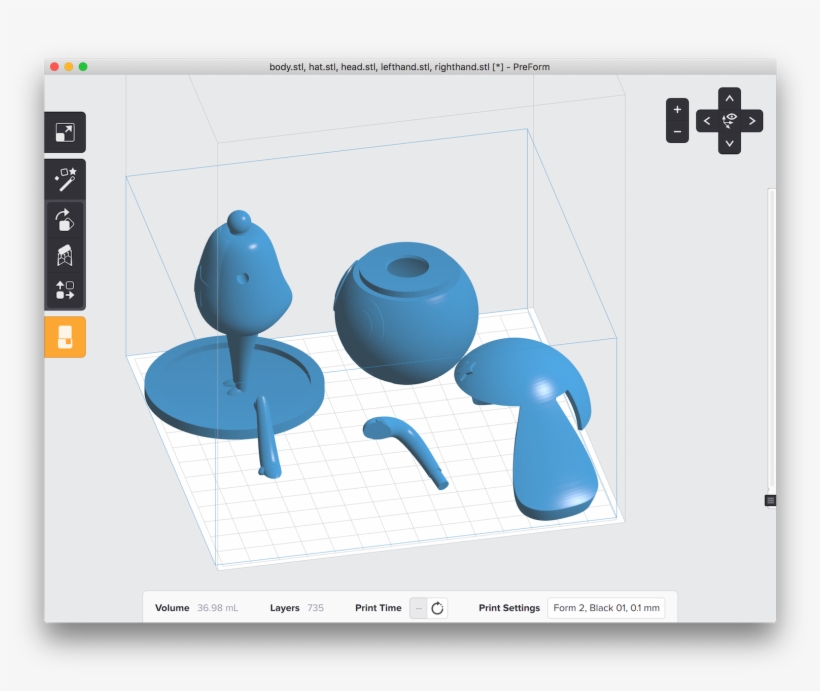The image size is (820, 691).
Task: Zoom in with the plus button
Action: 679,107
